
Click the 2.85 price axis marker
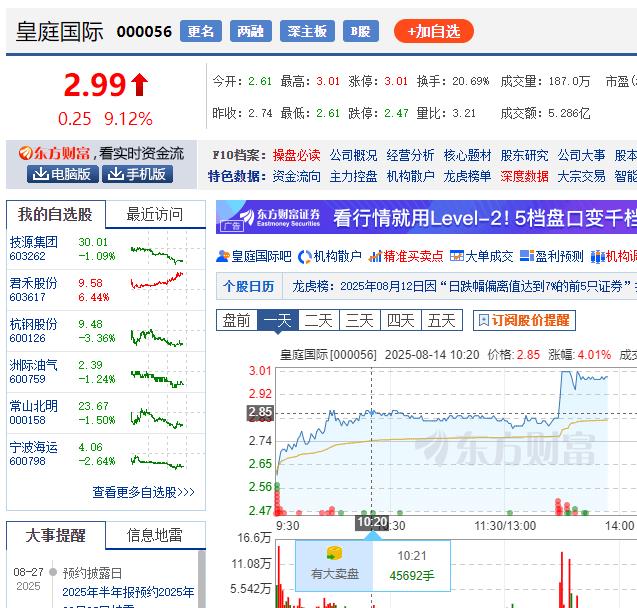coord(260,412)
